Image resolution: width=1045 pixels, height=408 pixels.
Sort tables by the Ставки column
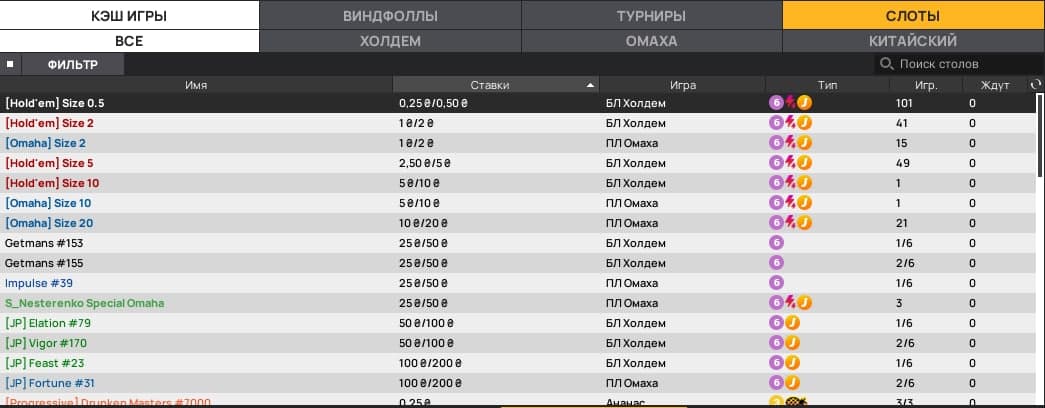pos(496,85)
